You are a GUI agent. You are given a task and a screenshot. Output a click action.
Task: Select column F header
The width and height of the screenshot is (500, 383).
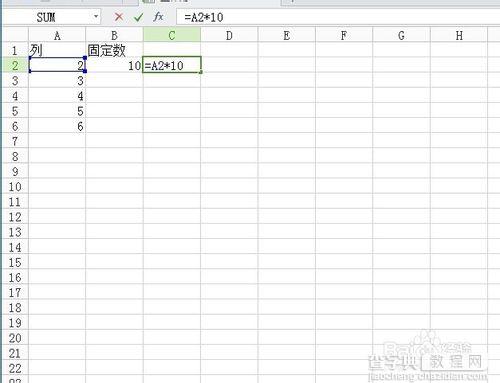click(344, 35)
